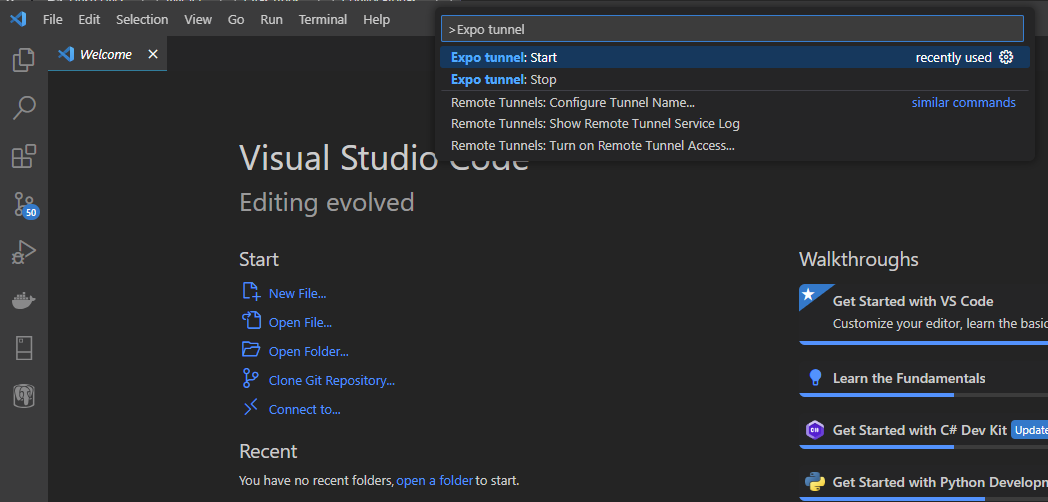This screenshot has width=1048, height=502.
Task: Open the PostgreSQL elephant view icon
Action: pos(24,396)
